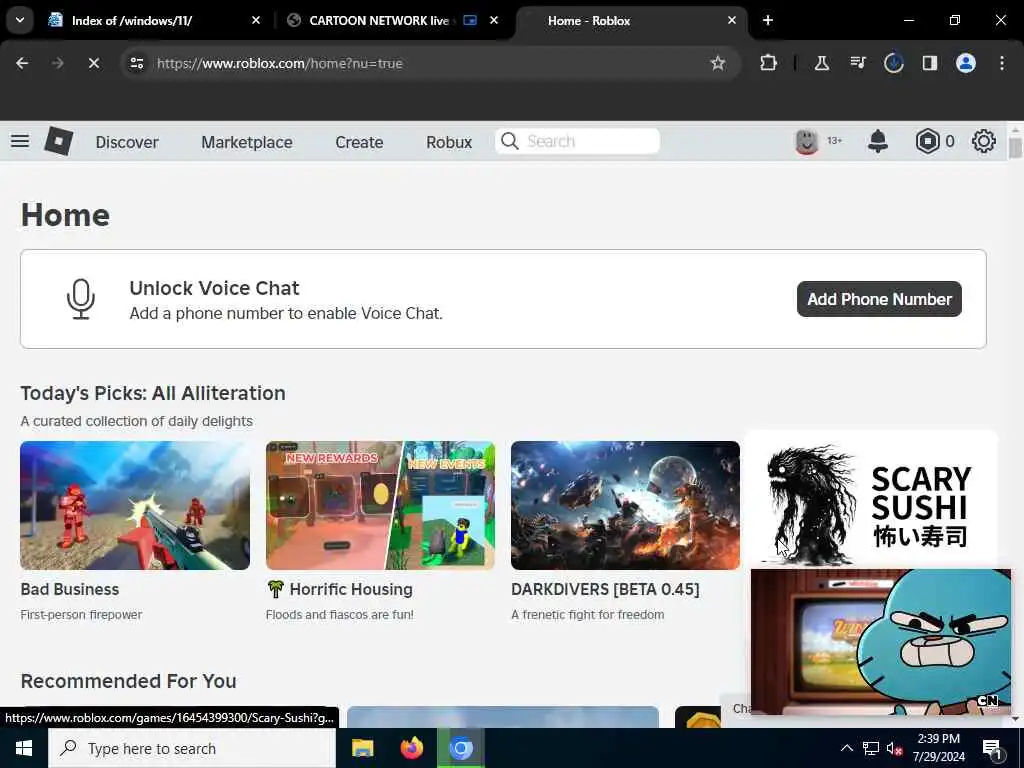Open the media controls icon in toolbar
The image size is (1024, 768).
(x=858, y=63)
